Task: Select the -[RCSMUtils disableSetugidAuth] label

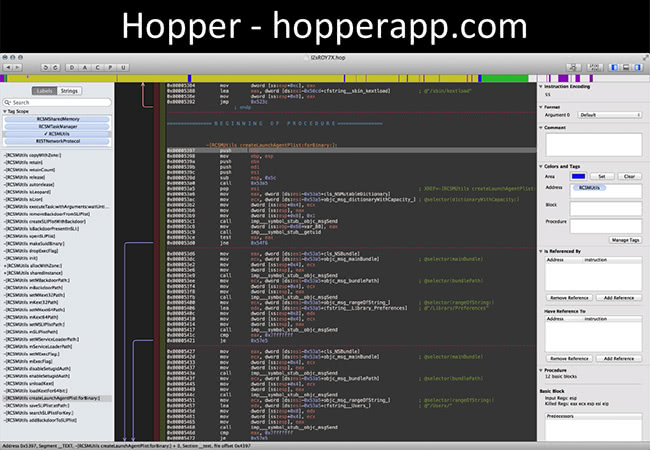Action: point(37,369)
